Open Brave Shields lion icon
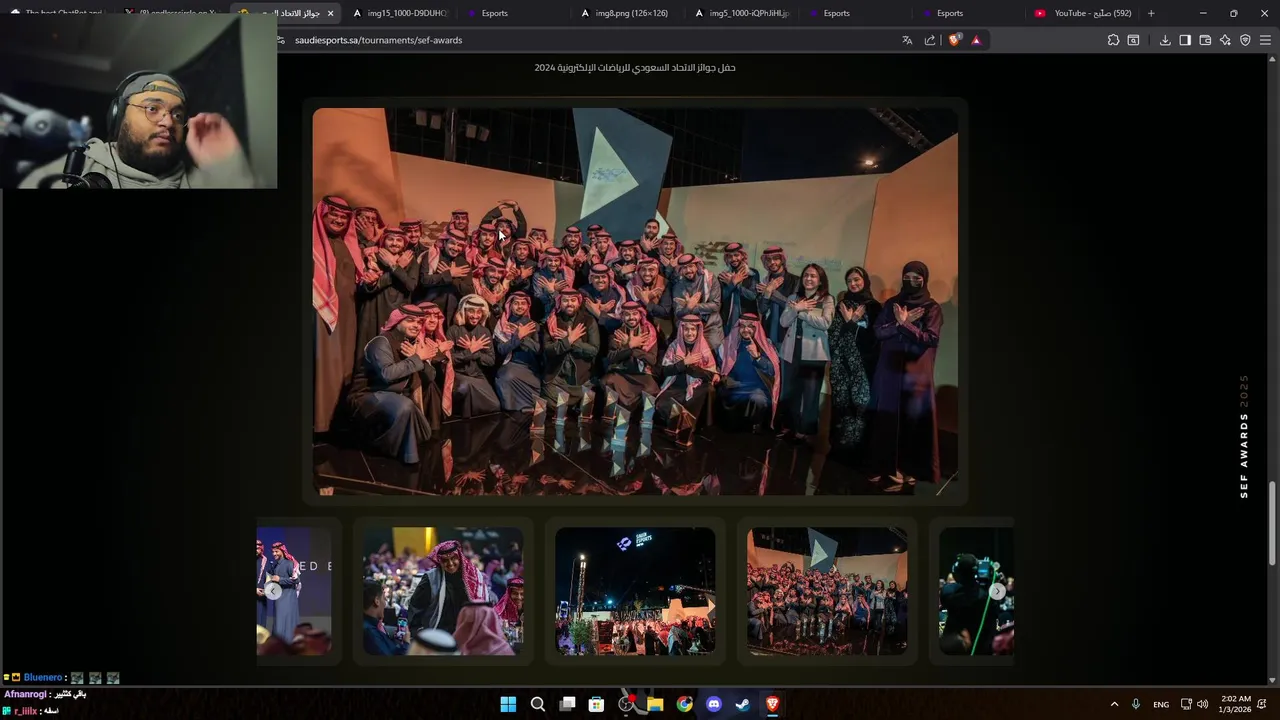This screenshot has width=1280, height=720. (954, 40)
